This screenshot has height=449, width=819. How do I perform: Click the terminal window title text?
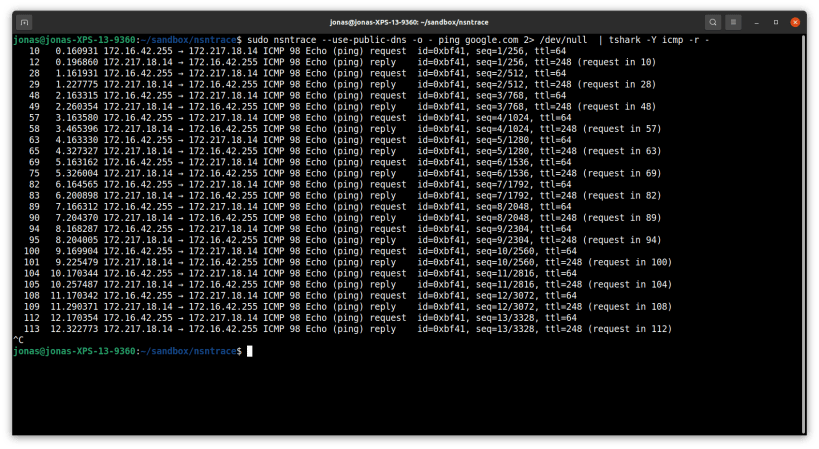pos(409,22)
